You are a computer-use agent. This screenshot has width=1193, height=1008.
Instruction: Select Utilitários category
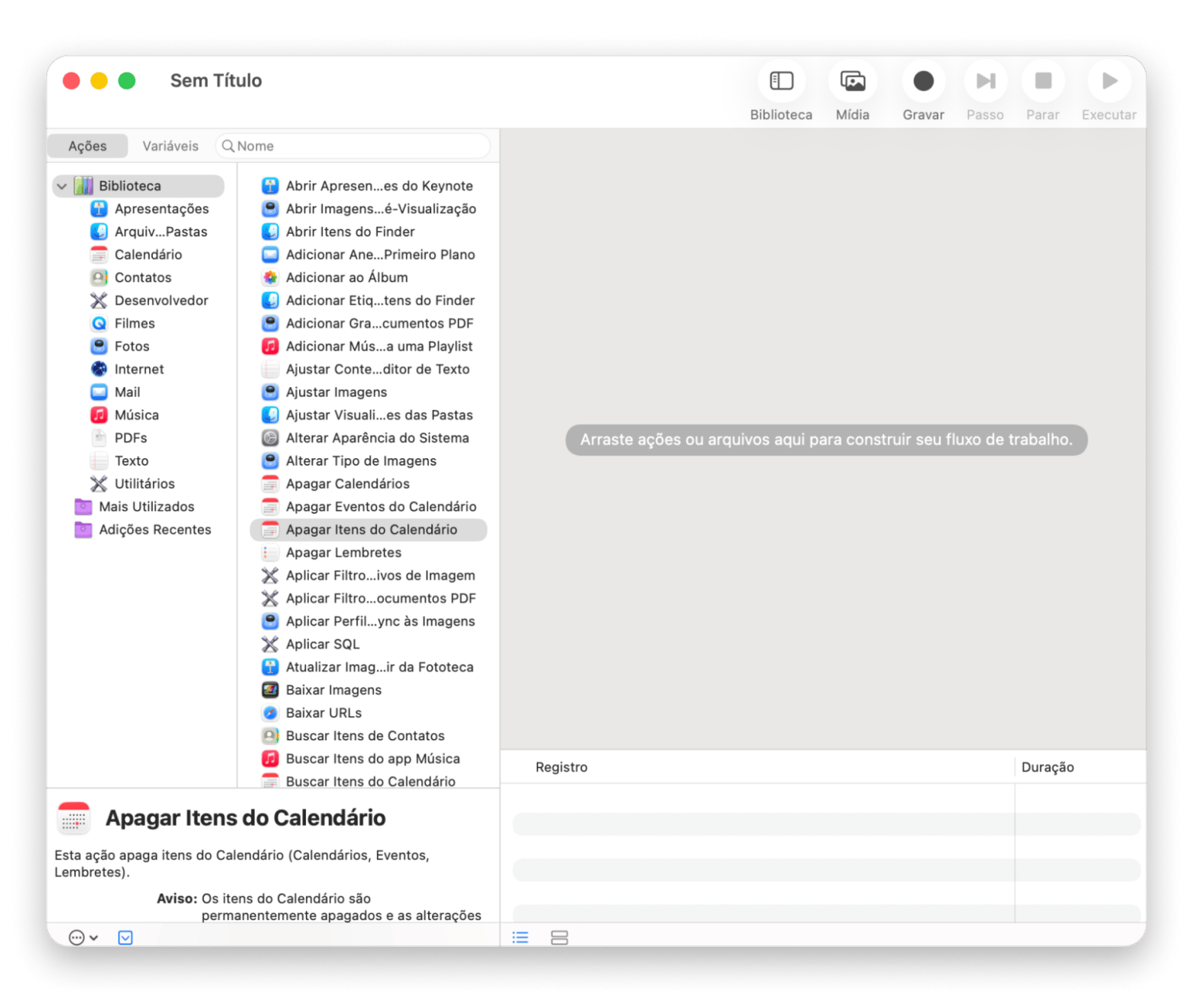[x=132, y=484]
